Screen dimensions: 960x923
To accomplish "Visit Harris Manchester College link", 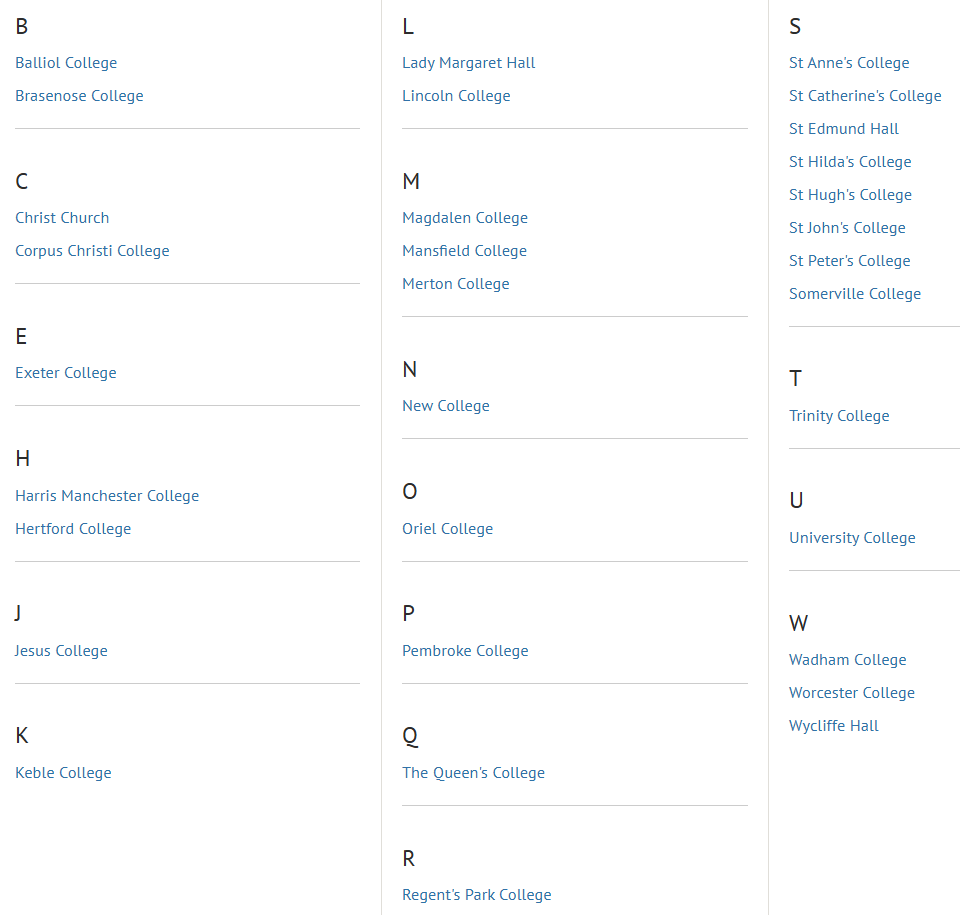I will point(107,496).
